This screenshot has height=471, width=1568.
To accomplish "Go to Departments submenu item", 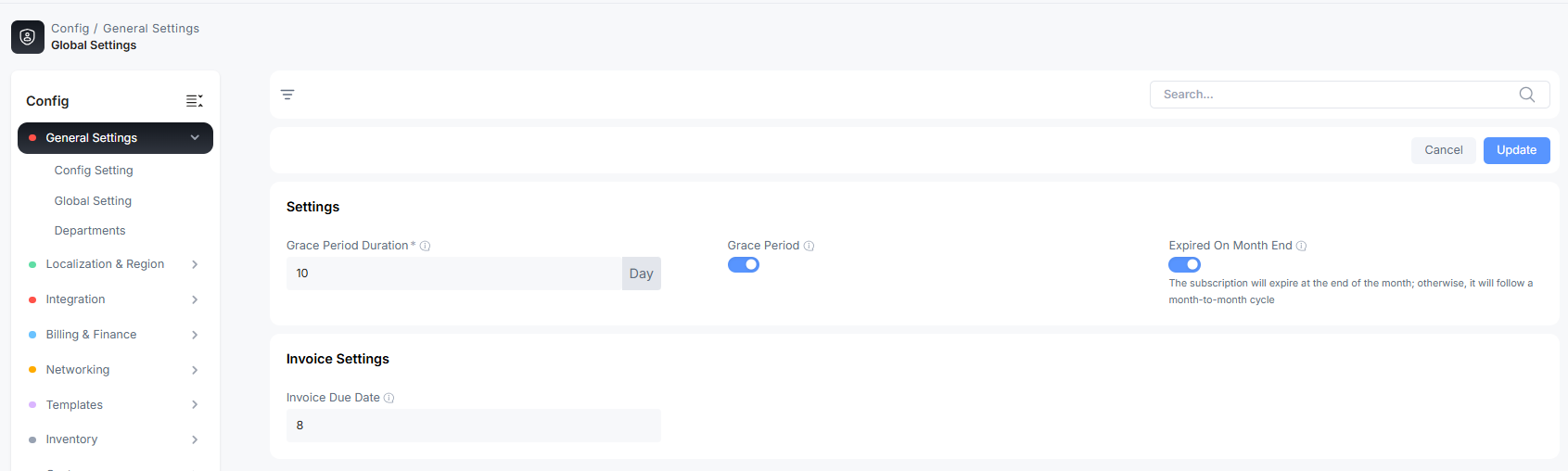I will pyautogui.click(x=90, y=231).
